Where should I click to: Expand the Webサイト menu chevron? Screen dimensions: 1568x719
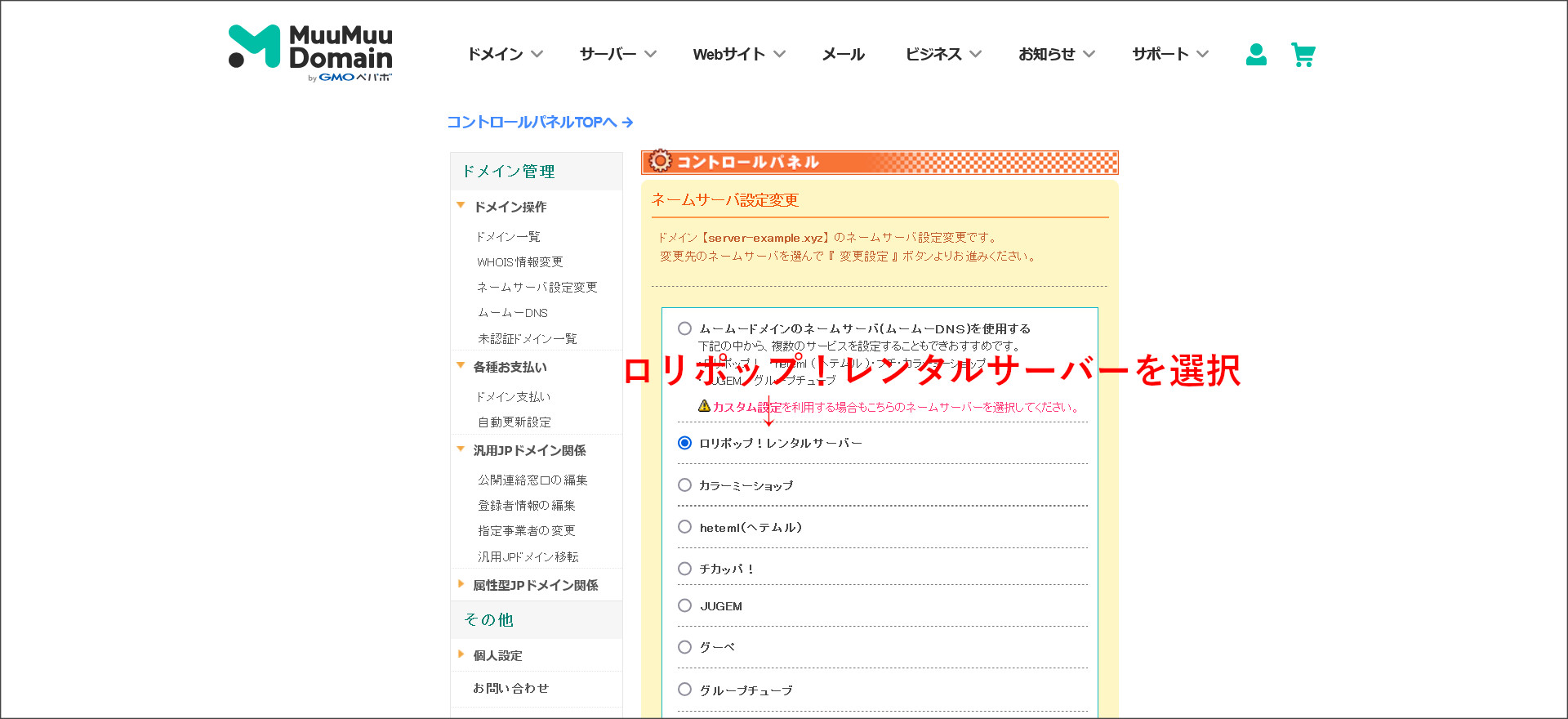tap(779, 54)
